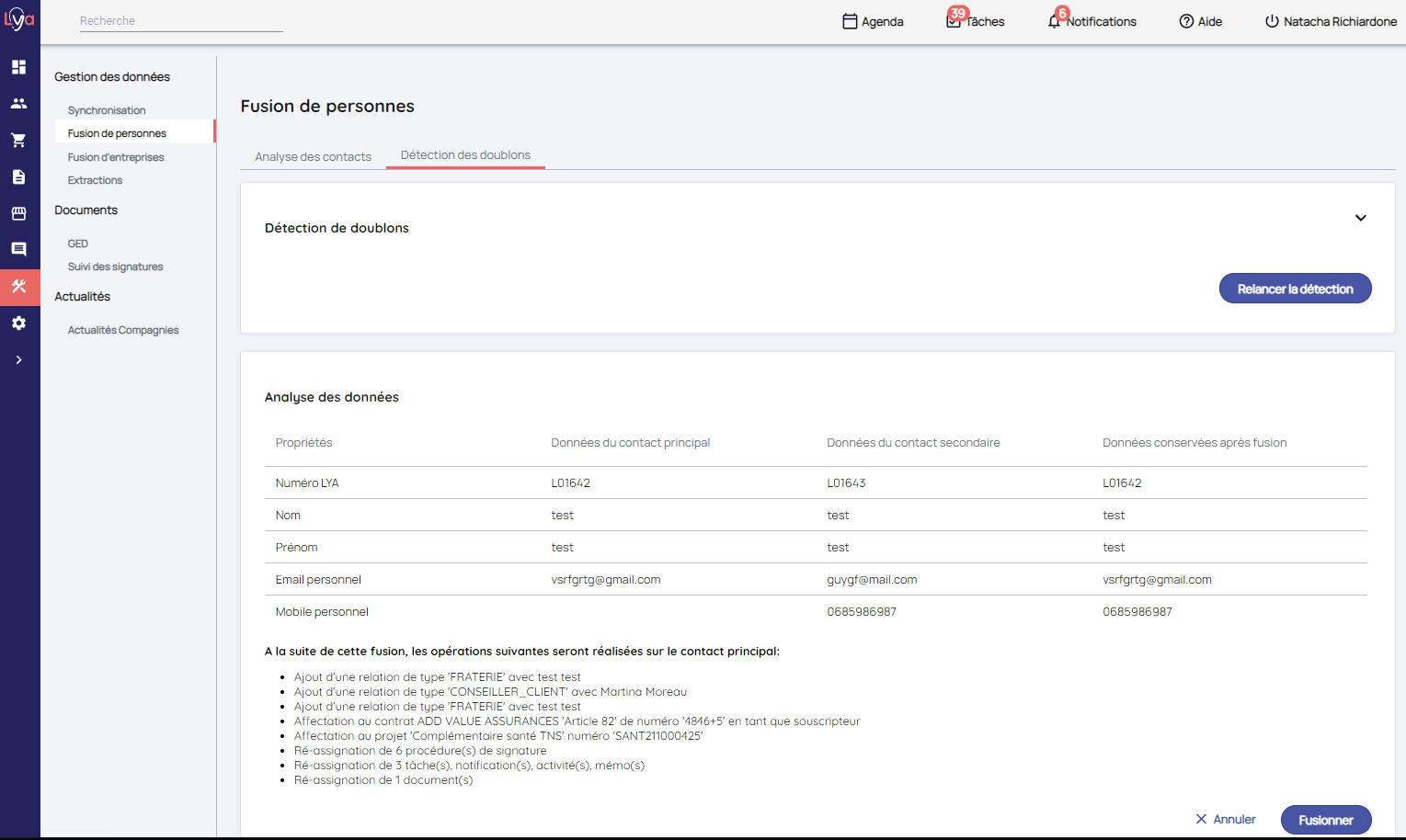
Task: Expand the sidebar with the chevron arrow
Action: click(18, 360)
